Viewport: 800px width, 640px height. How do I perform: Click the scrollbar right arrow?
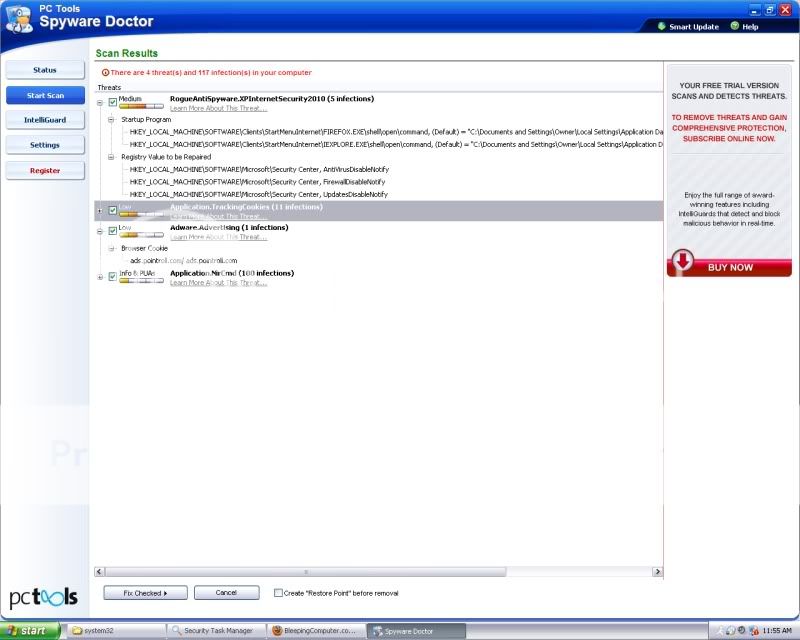coord(658,572)
